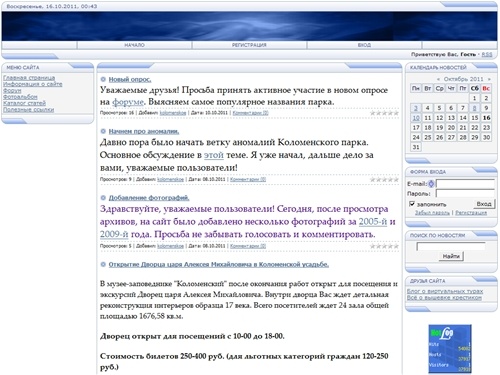This screenshot has width=500, height=375.
Task: Open Полезные ссылки link
Action: (x=28, y=109)
